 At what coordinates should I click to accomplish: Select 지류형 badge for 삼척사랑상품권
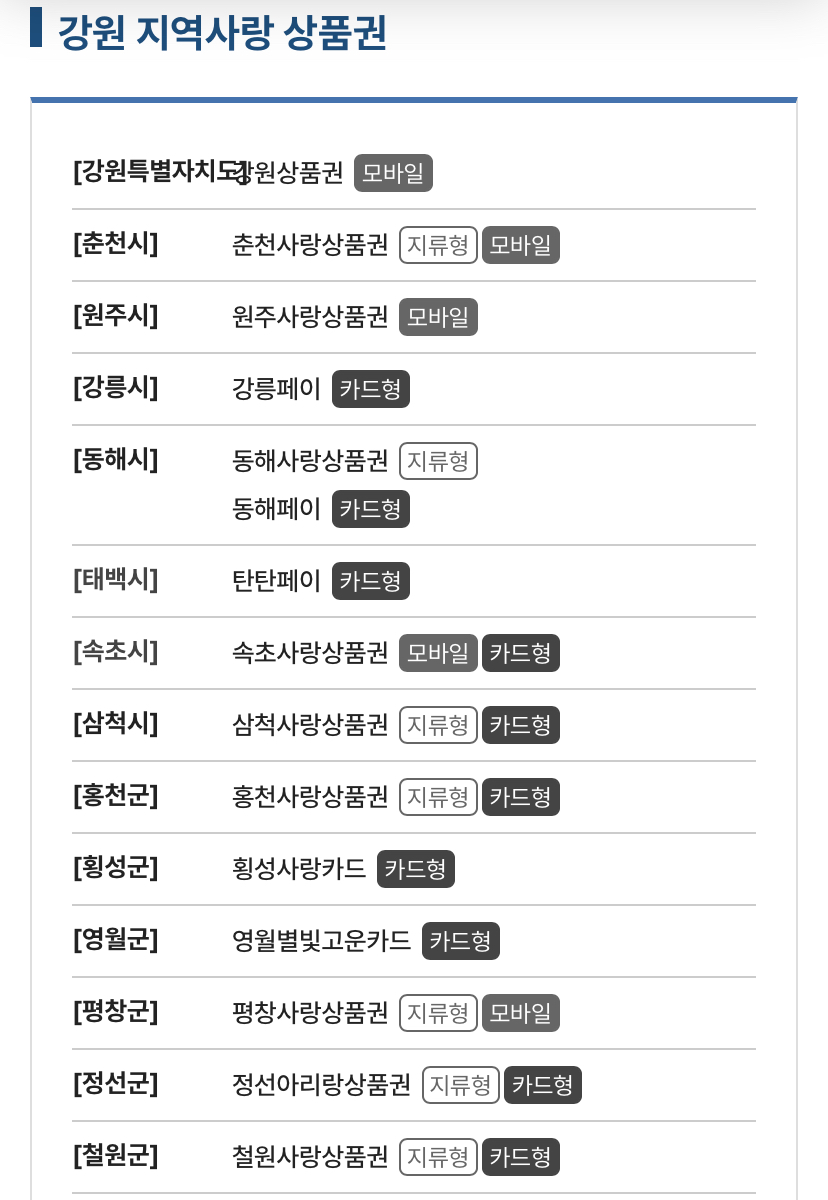(438, 725)
